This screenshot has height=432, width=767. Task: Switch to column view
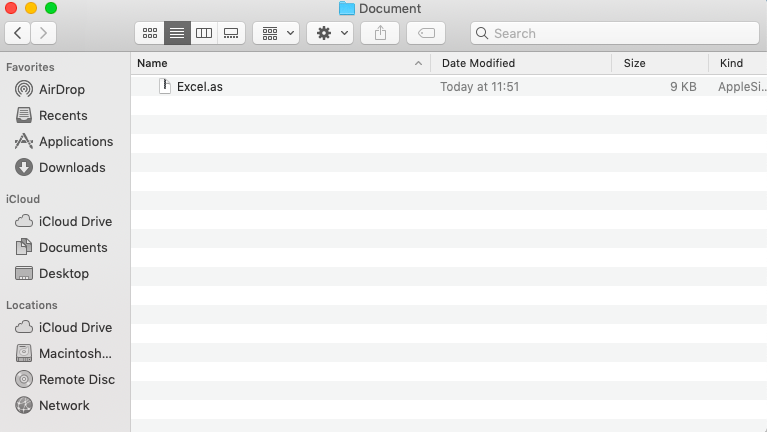pyautogui.click(x=204, y=33)
